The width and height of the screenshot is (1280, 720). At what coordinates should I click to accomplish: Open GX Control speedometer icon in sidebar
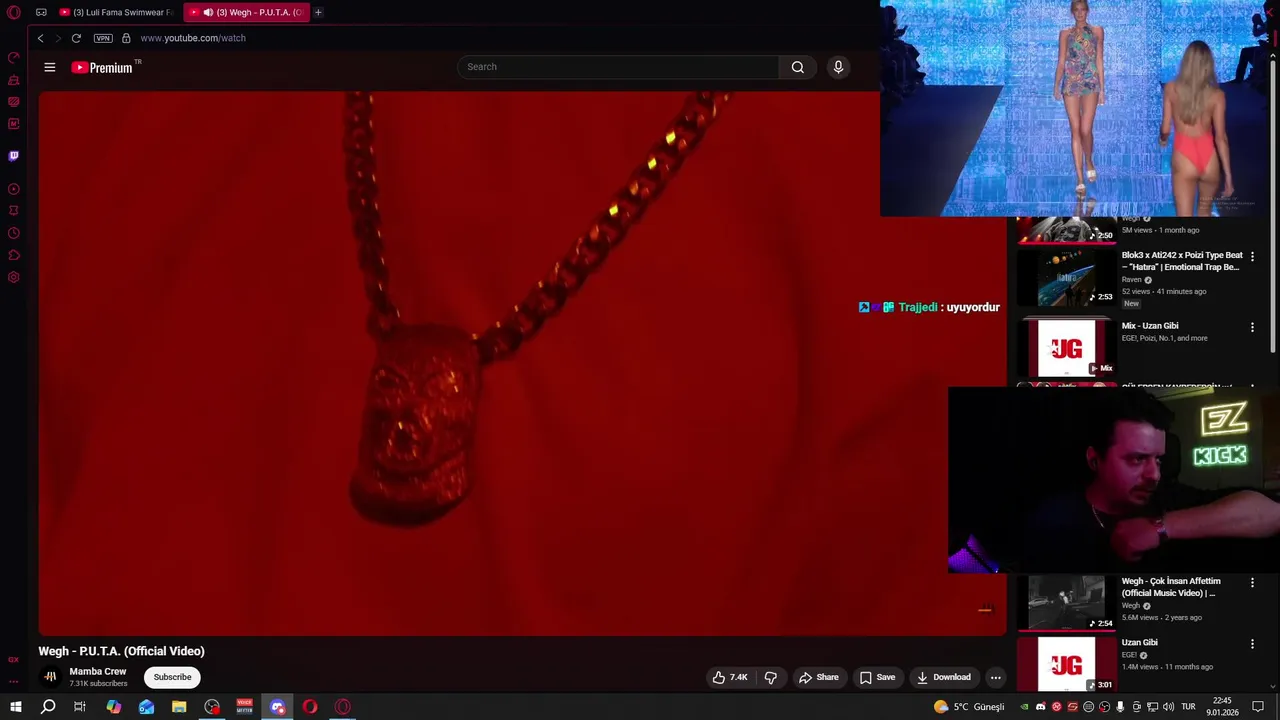point(14,57)
